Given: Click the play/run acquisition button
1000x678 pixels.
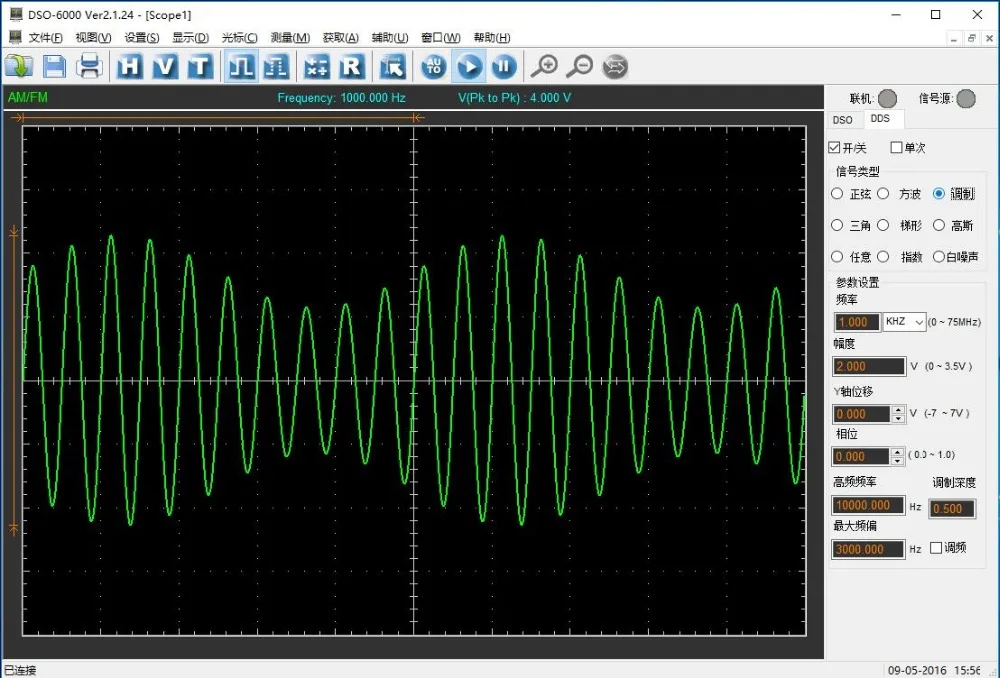Looking at the screenshot, I should pos(469,66).
